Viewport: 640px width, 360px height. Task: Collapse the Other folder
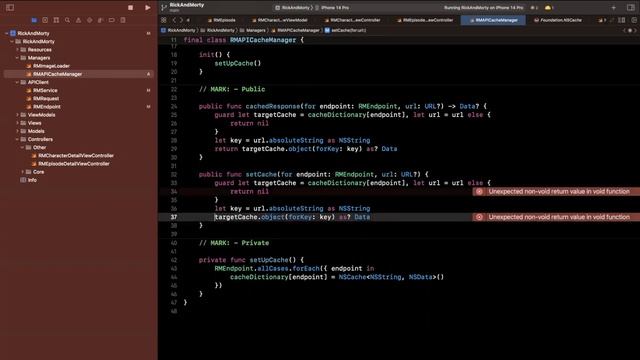tap(22, 147)
